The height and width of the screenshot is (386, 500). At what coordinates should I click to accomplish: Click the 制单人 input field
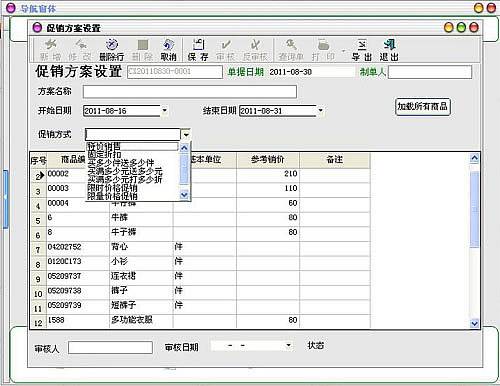430,72
